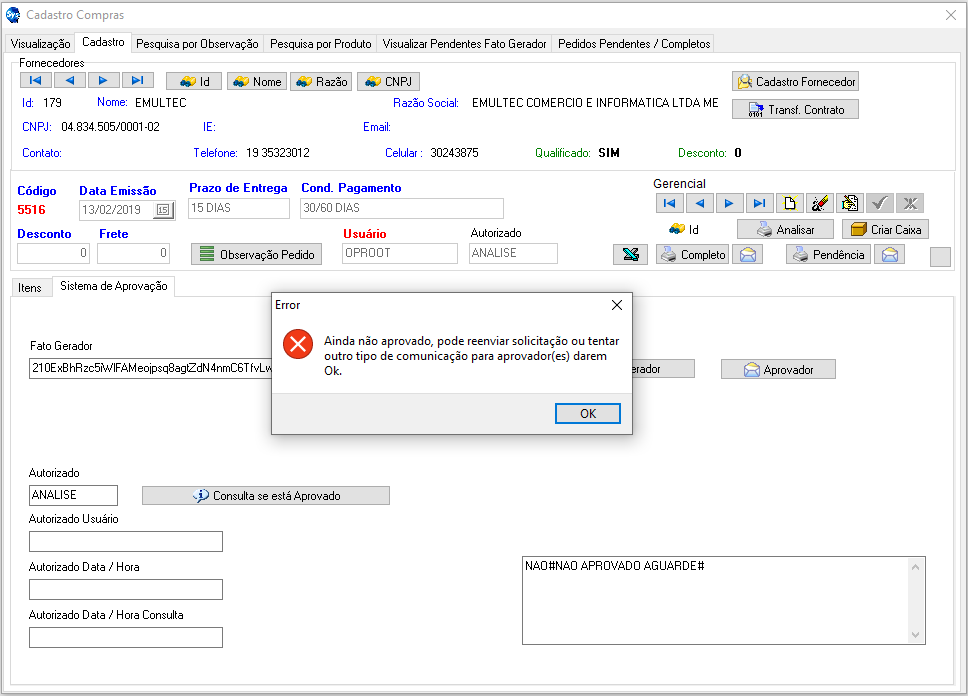This screenshot has height=696, width=968.
Task: Jump to last Gerencial record
Action: (x=759, y=203)
